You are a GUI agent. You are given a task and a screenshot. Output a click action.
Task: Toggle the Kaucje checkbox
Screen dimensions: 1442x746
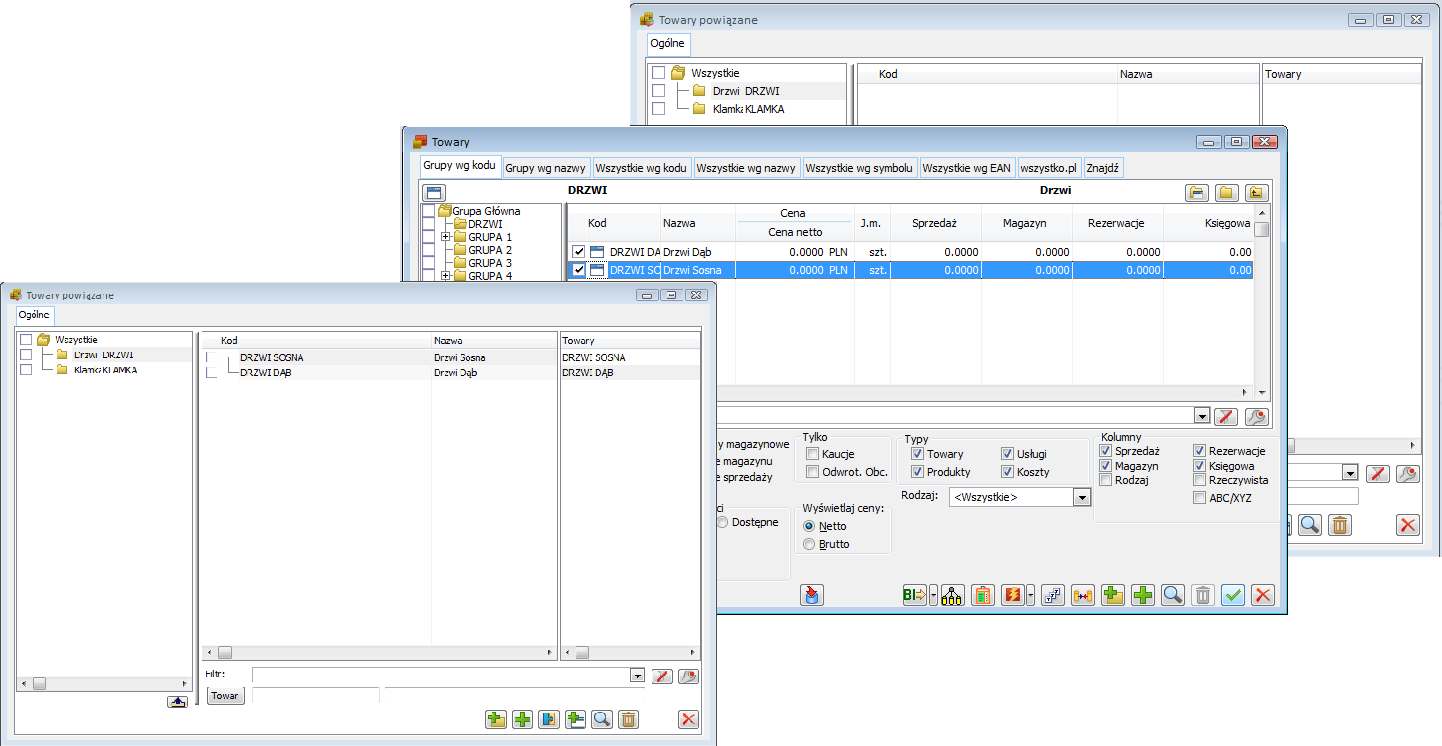[812, 454]
